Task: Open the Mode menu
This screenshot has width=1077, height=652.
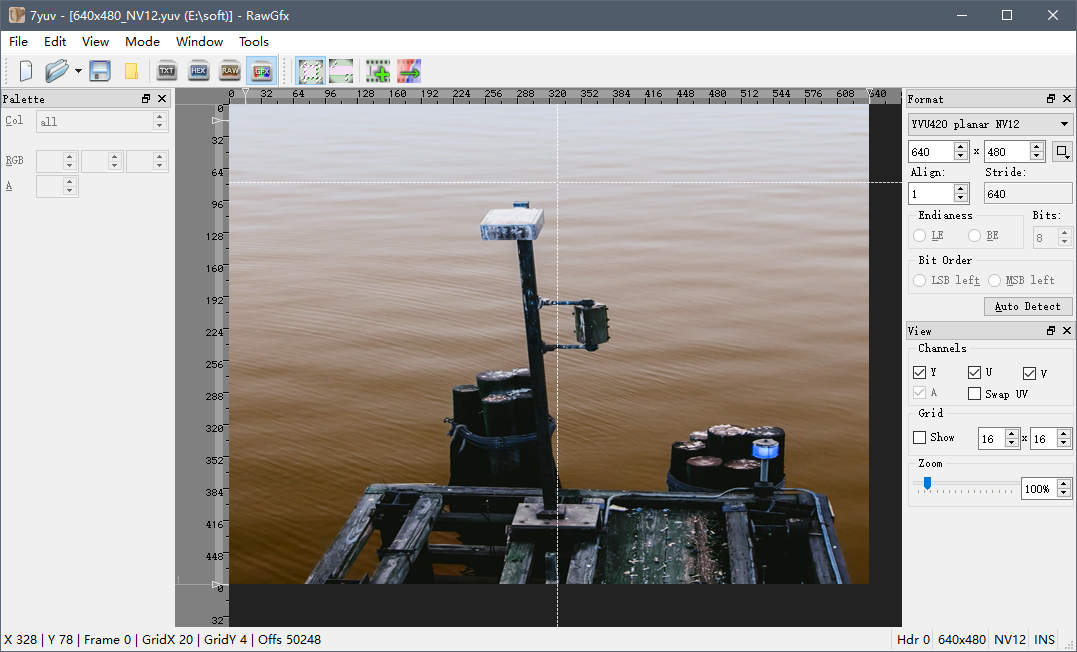Action: [142, 42]
